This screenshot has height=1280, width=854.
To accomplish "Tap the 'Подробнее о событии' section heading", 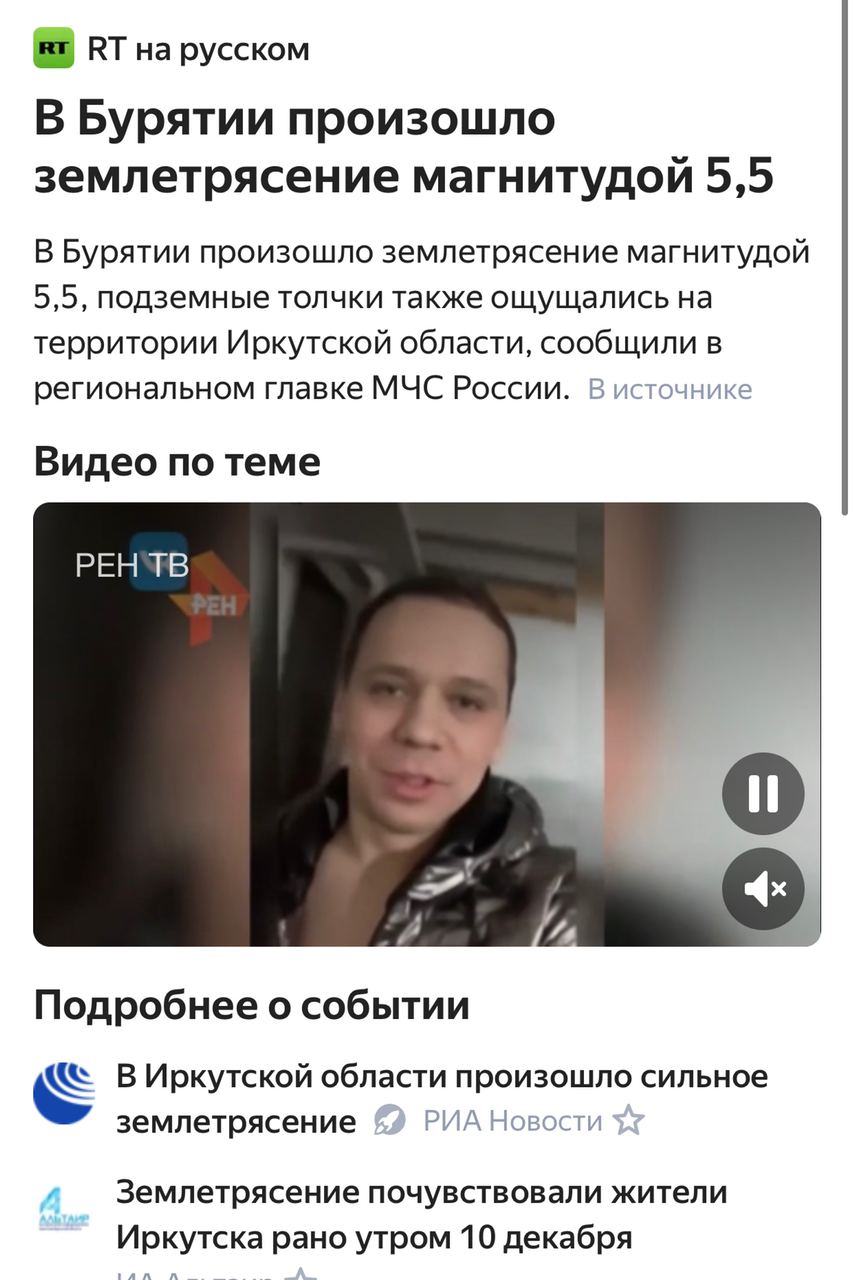I will pyautogui.click(x=252, y=1005).
